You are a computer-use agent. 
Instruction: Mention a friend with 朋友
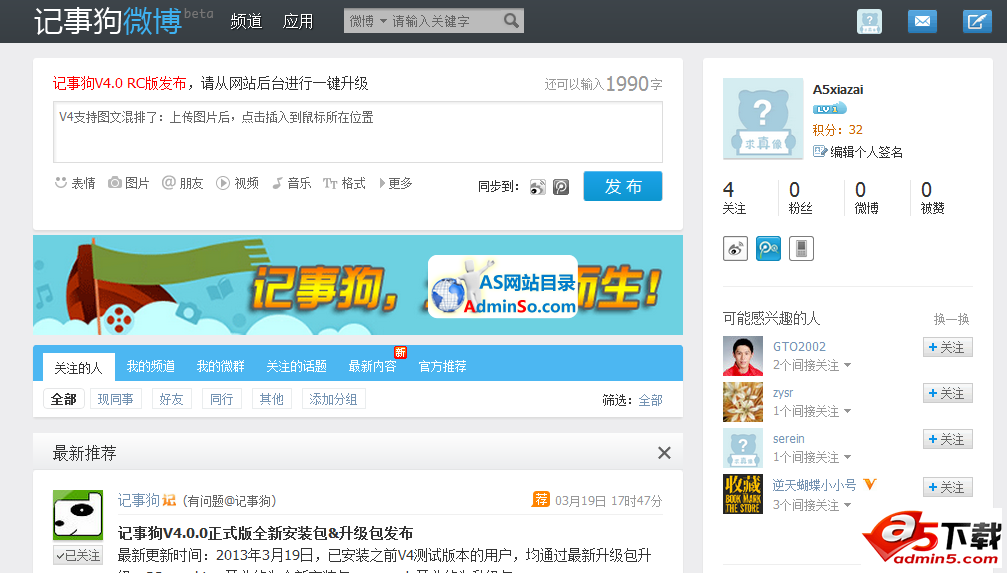coord(182,183)
